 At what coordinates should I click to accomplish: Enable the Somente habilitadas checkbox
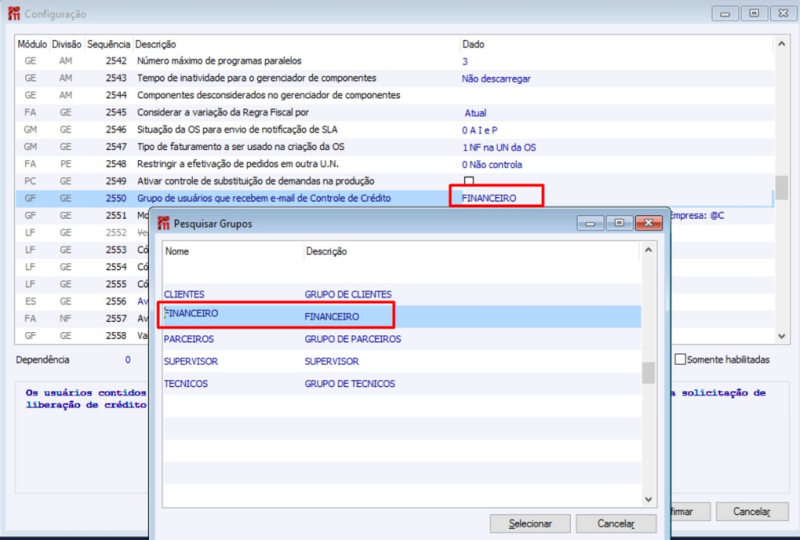click(680, 359)
